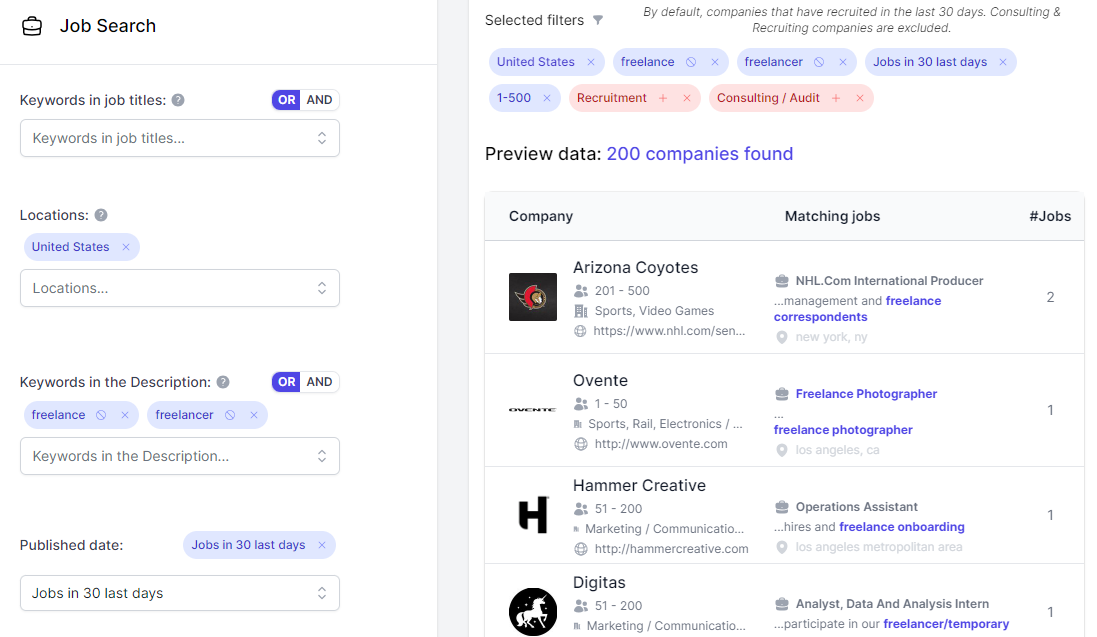Image resolution: width=1097 pixels, height=637 pixels.
Task: Expand Keywords in the Description dropdown arrows
Action: pyautogui.click(x=322, y=456)
